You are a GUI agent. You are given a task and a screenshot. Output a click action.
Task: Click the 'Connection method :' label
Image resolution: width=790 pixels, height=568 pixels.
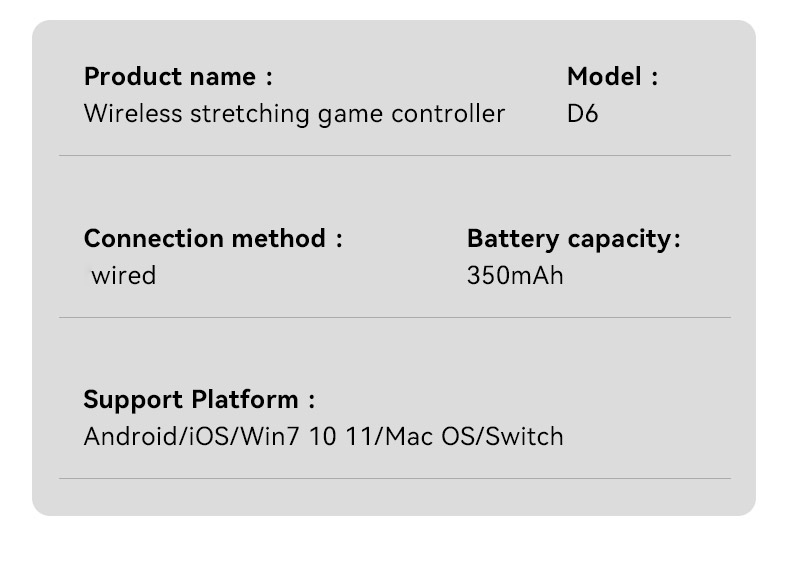(213, 238)
